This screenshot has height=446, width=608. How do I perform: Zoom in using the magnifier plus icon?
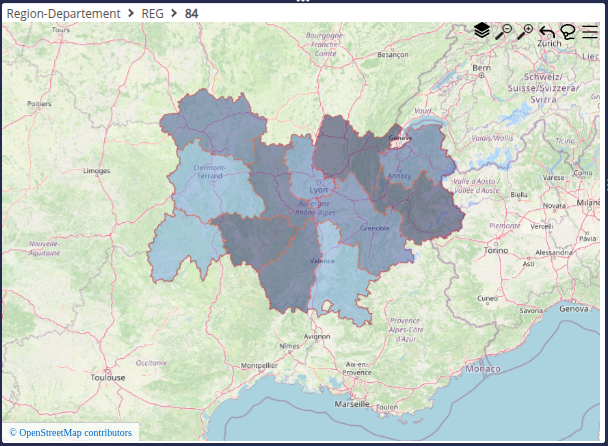point(525,31)
